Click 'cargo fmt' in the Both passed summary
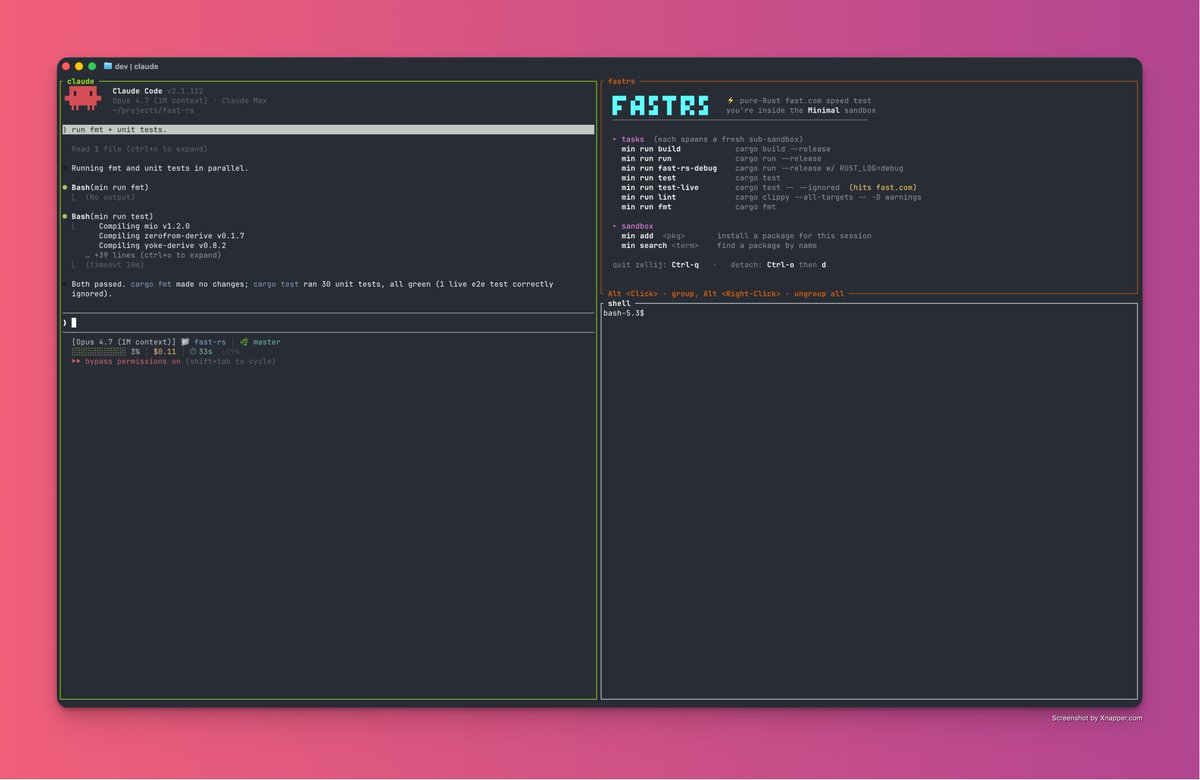The height and width of the screenshot is (780, 1200). (151, 284)
